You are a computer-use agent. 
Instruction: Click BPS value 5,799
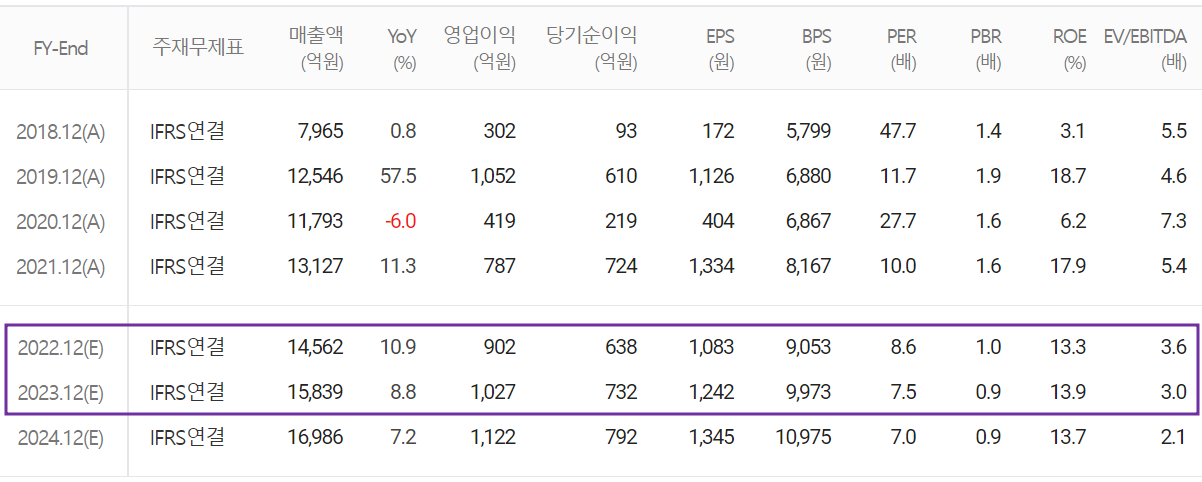click(x=808, y=131)
